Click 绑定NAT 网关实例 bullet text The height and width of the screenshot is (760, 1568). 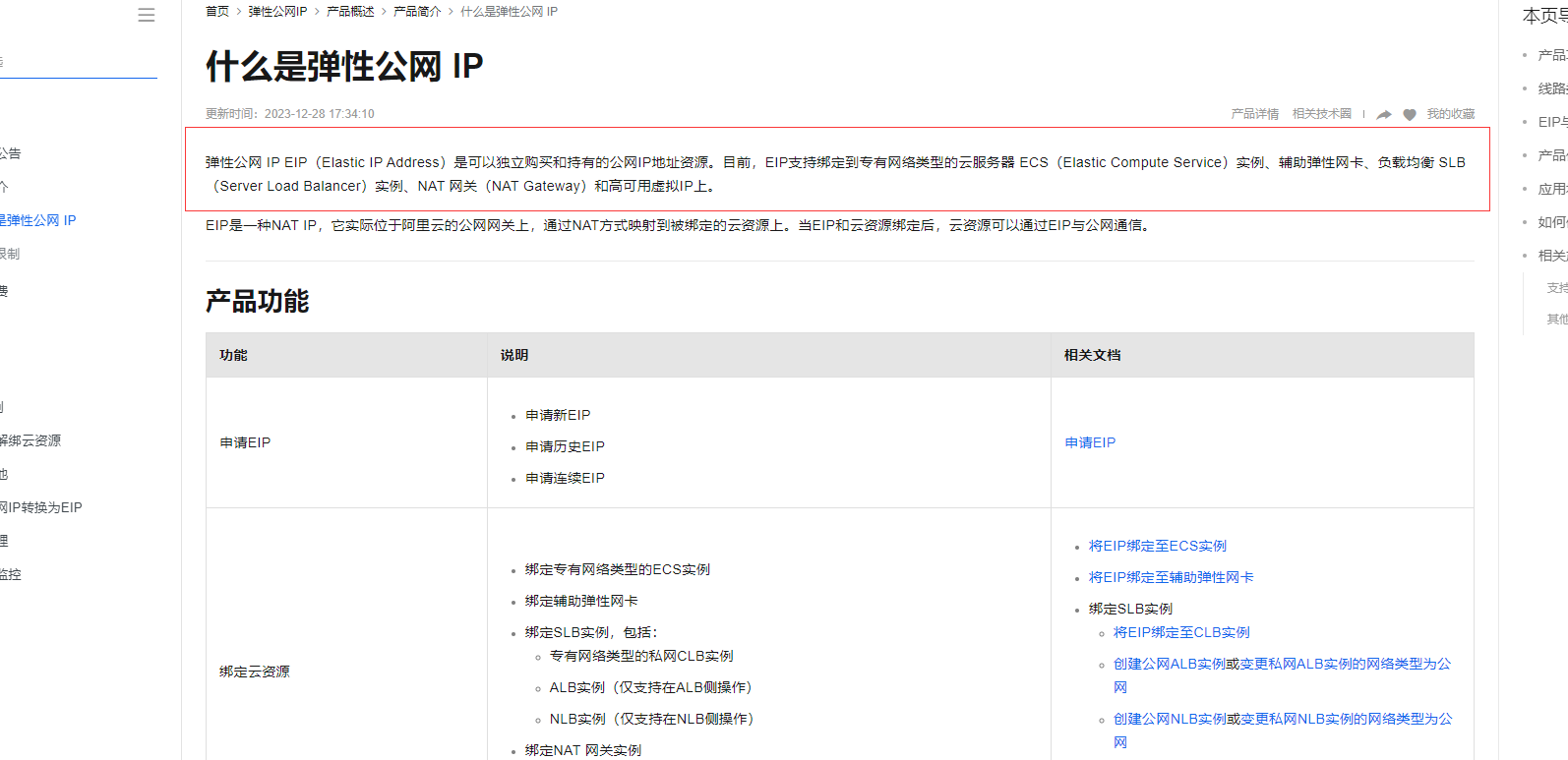pos(583,750)
